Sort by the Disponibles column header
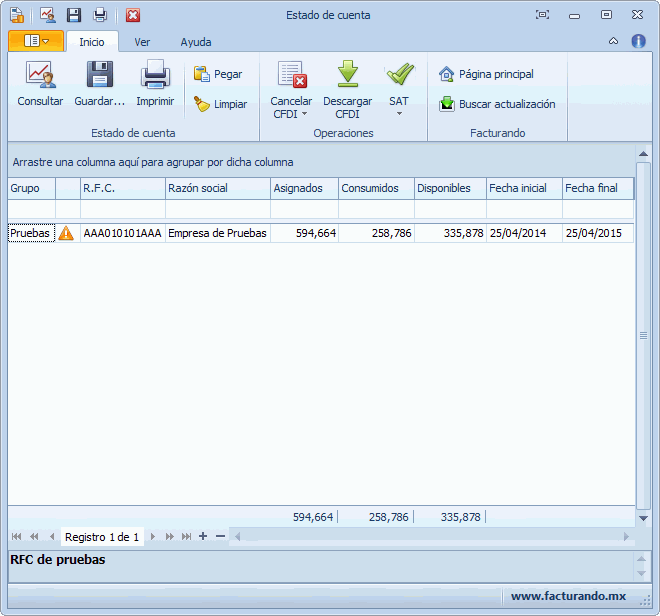 (x=450, y=188)
